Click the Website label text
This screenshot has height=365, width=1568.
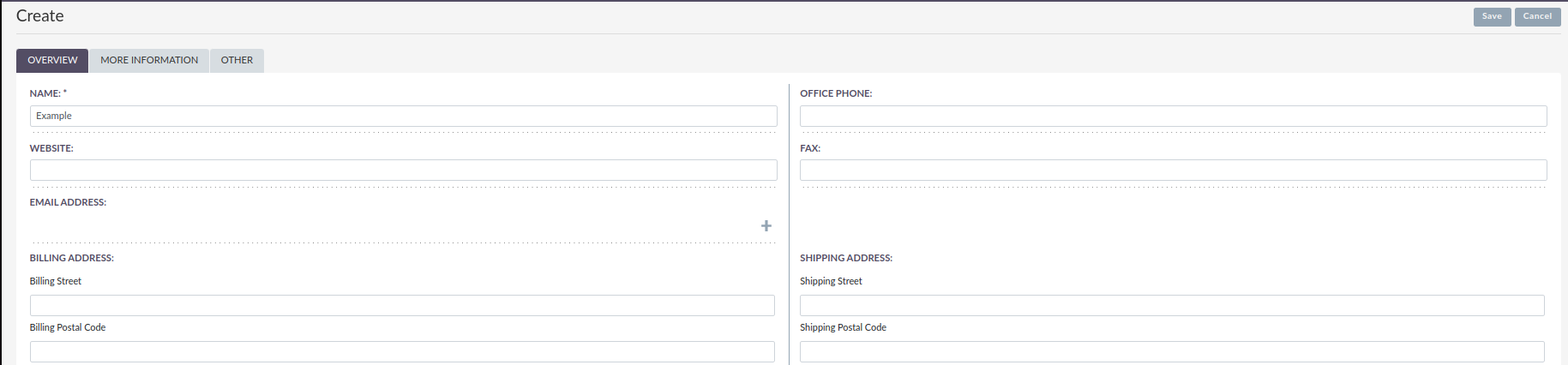click(x=51, y=148)
